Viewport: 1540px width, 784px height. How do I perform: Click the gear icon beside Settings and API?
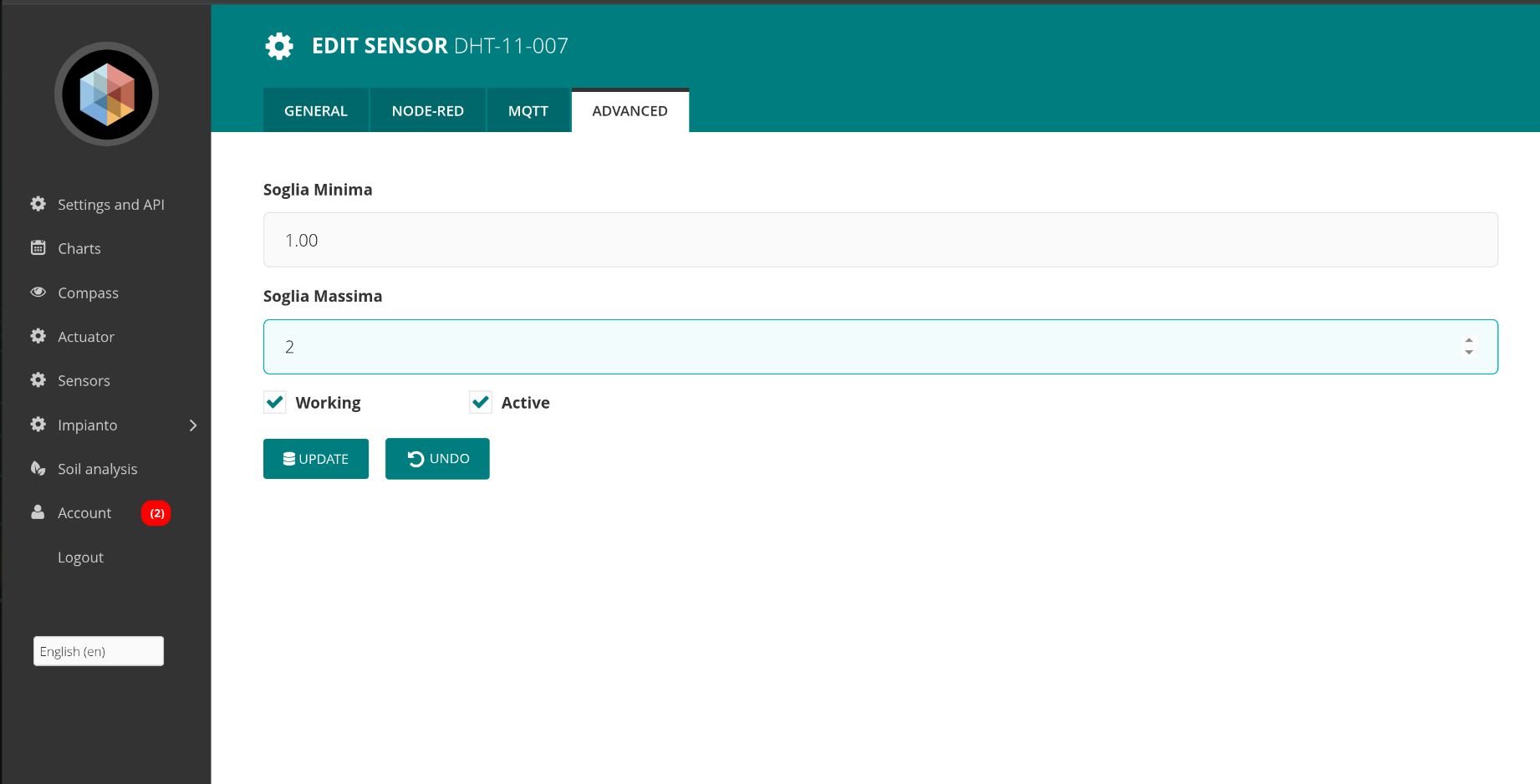tap(38, 204)
